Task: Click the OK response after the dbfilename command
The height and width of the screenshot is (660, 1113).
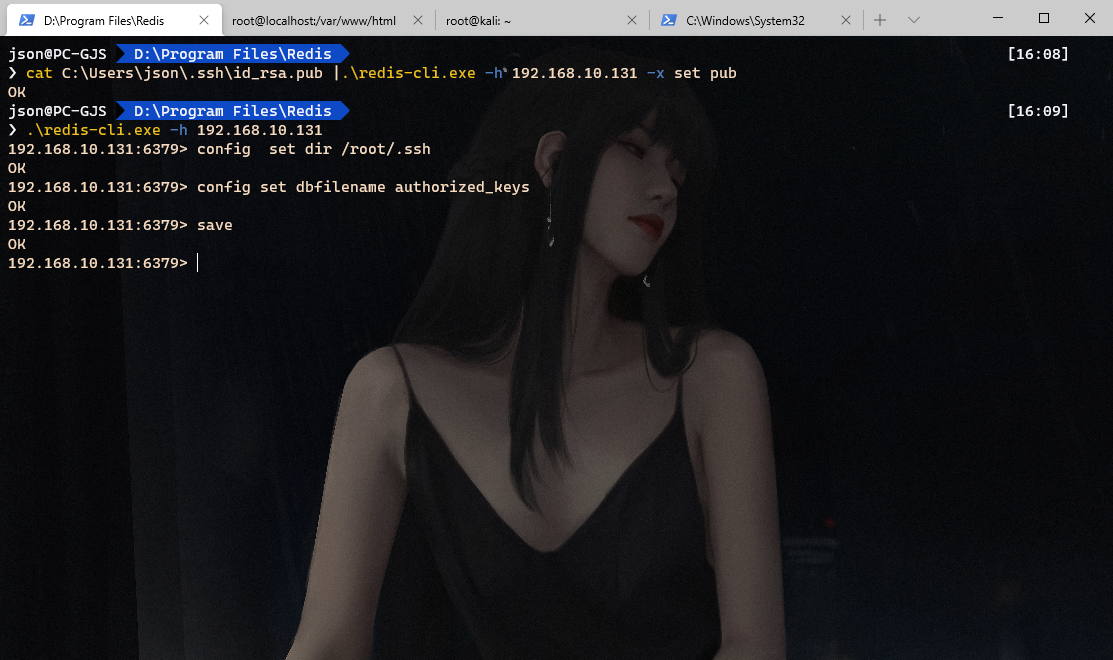Action: click(17, 207)
